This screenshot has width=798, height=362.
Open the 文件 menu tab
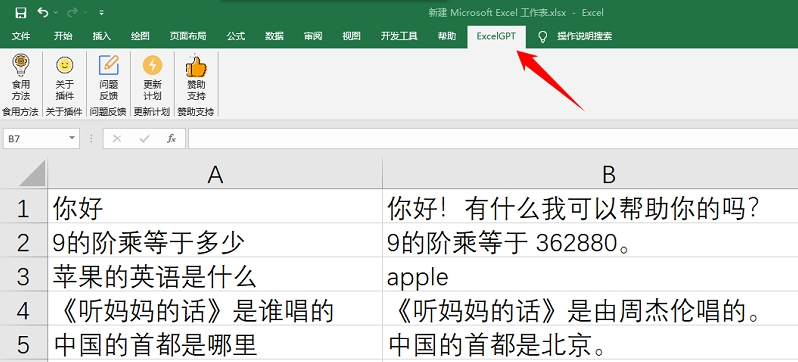coord(21,36)
